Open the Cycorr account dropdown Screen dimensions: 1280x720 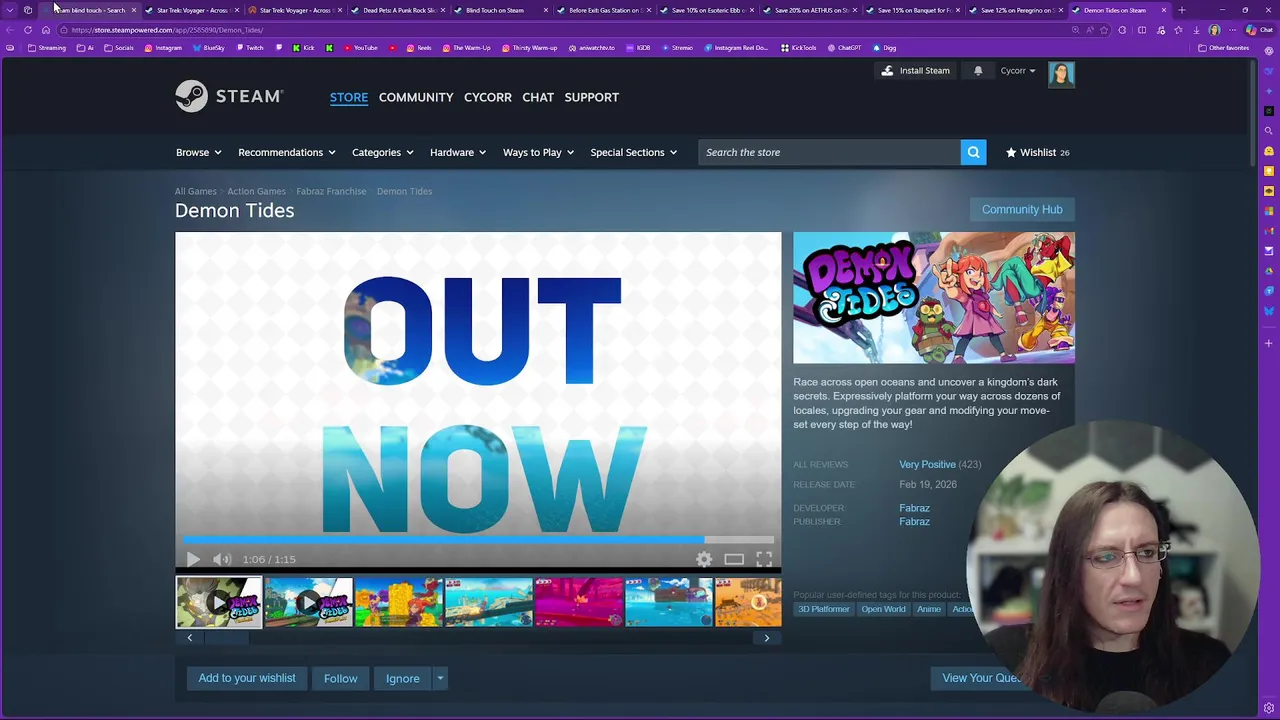tap(1018, 71)
